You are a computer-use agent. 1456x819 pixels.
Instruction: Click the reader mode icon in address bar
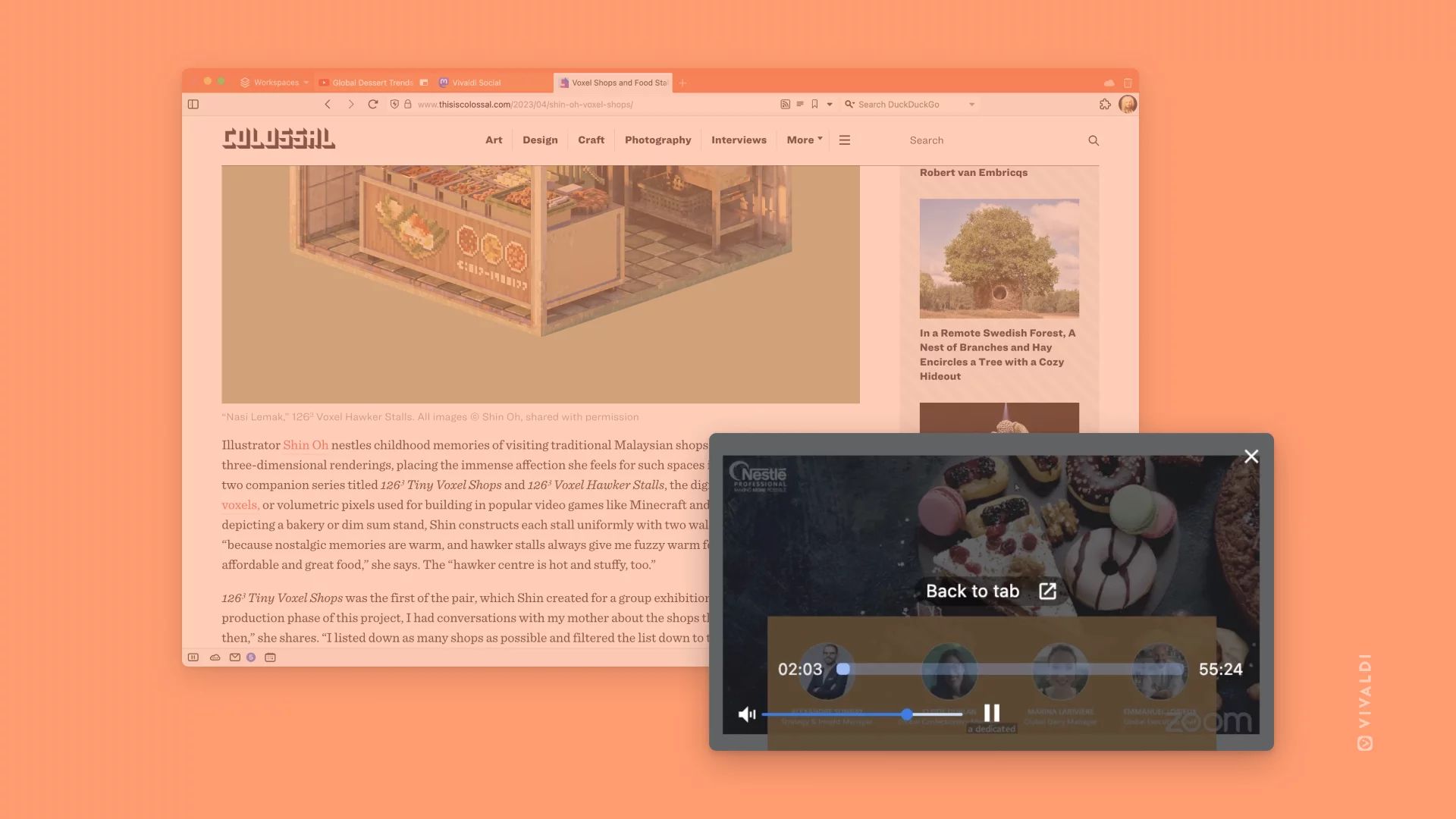pyautogui.click(x=800, y=104)
